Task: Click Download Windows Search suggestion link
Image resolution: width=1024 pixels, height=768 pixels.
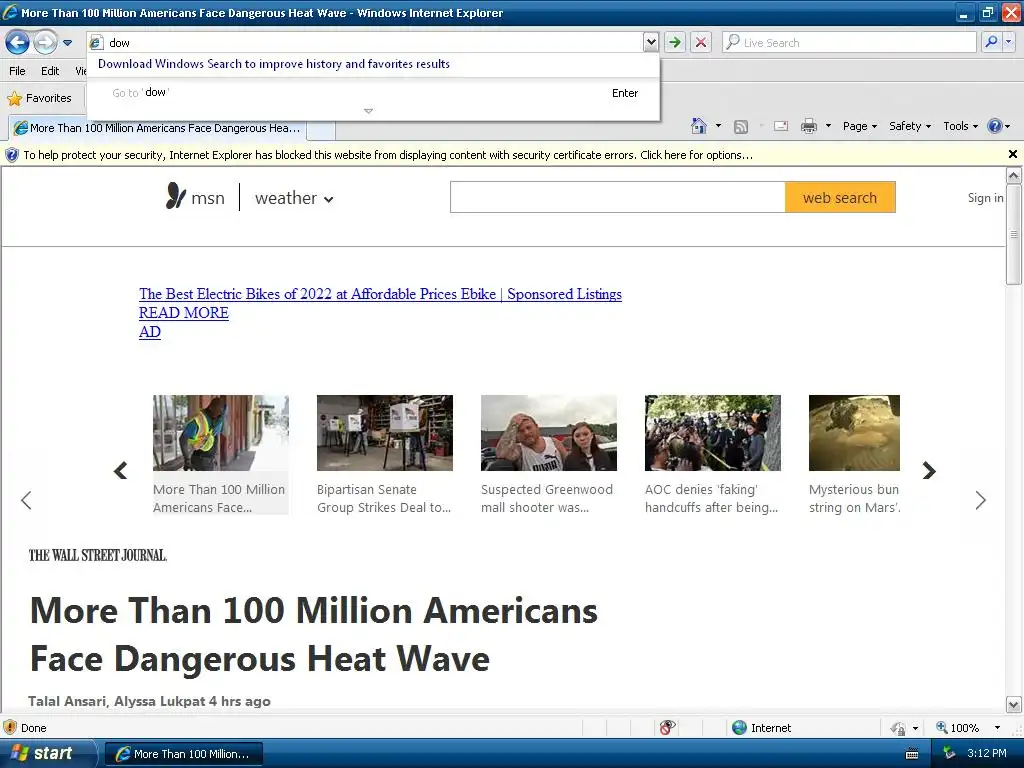Action: pos(274,64)
